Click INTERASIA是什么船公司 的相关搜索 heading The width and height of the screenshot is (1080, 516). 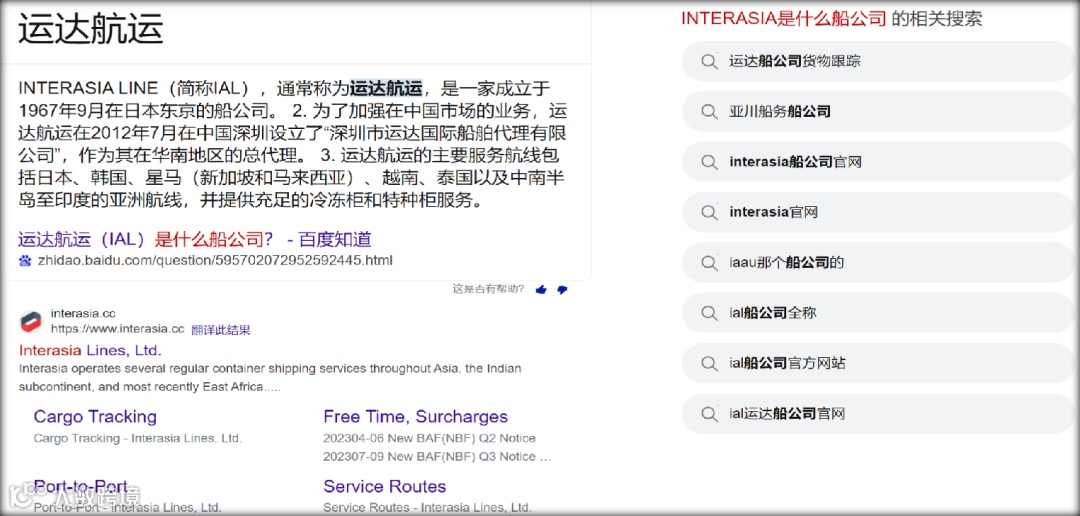831,19
